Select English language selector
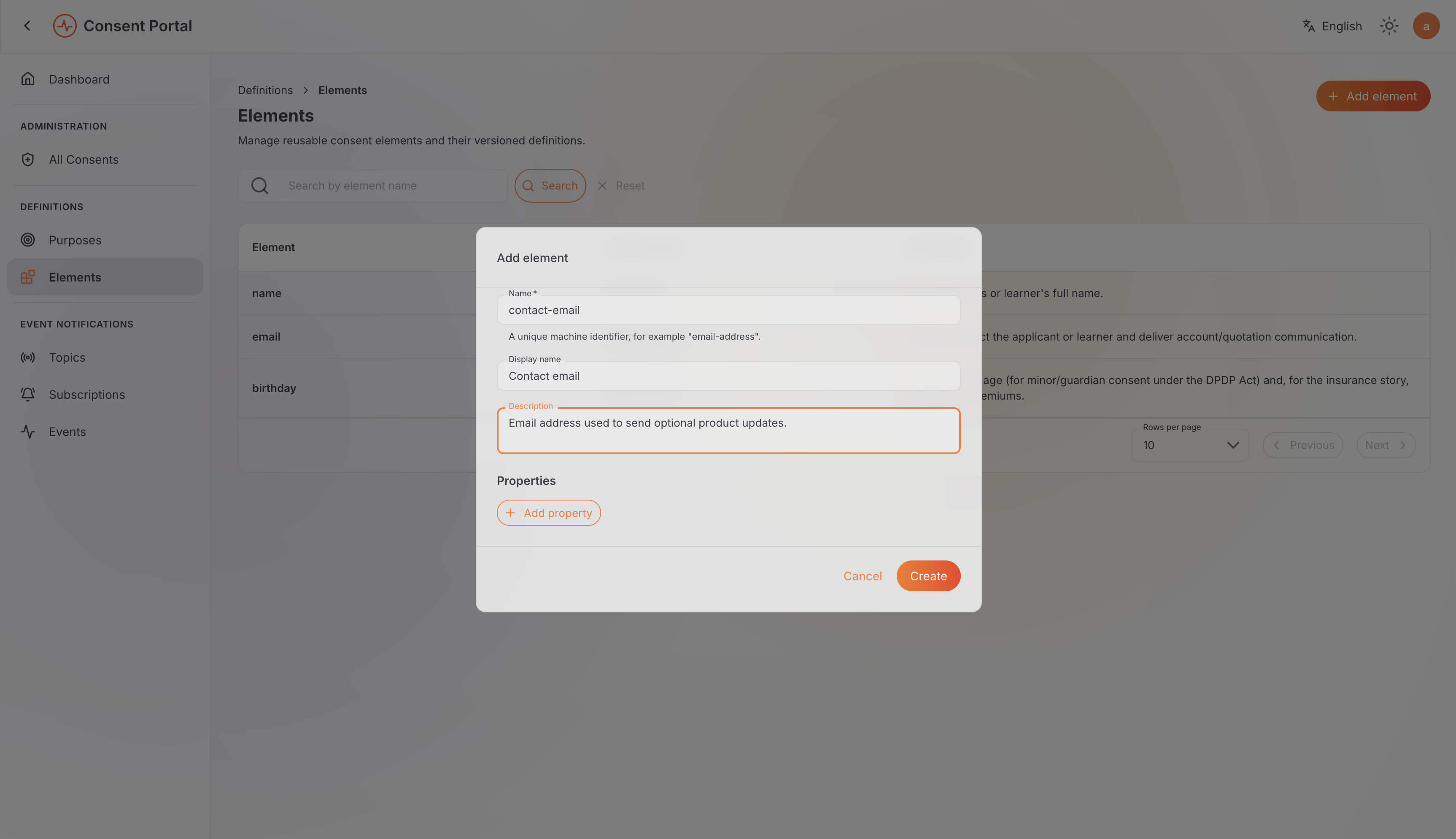Viewport: 1456px width, 839px height. tap(1332, 26)
